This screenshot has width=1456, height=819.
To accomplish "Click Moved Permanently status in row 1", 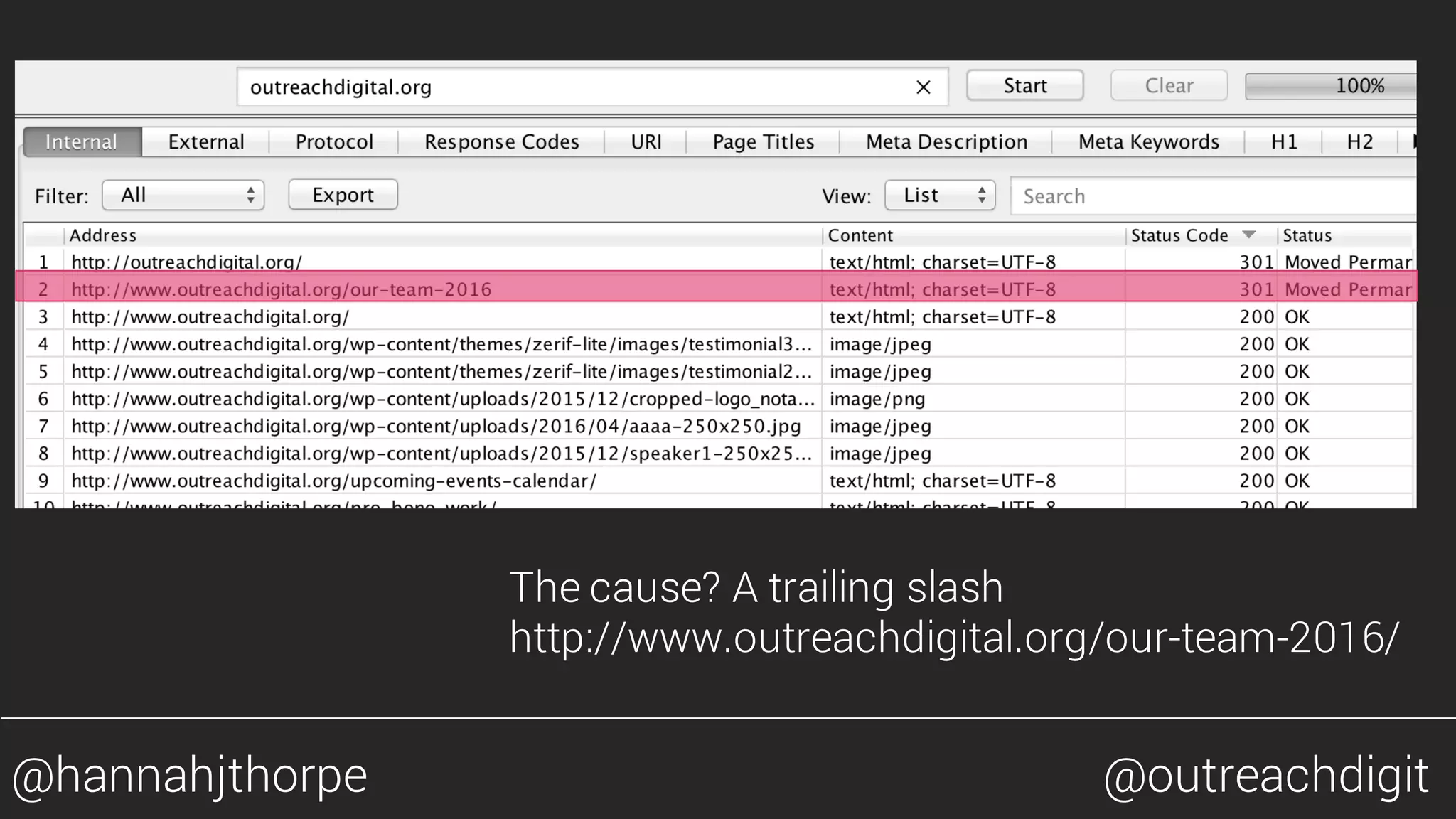I will [x=1348, y=262].
